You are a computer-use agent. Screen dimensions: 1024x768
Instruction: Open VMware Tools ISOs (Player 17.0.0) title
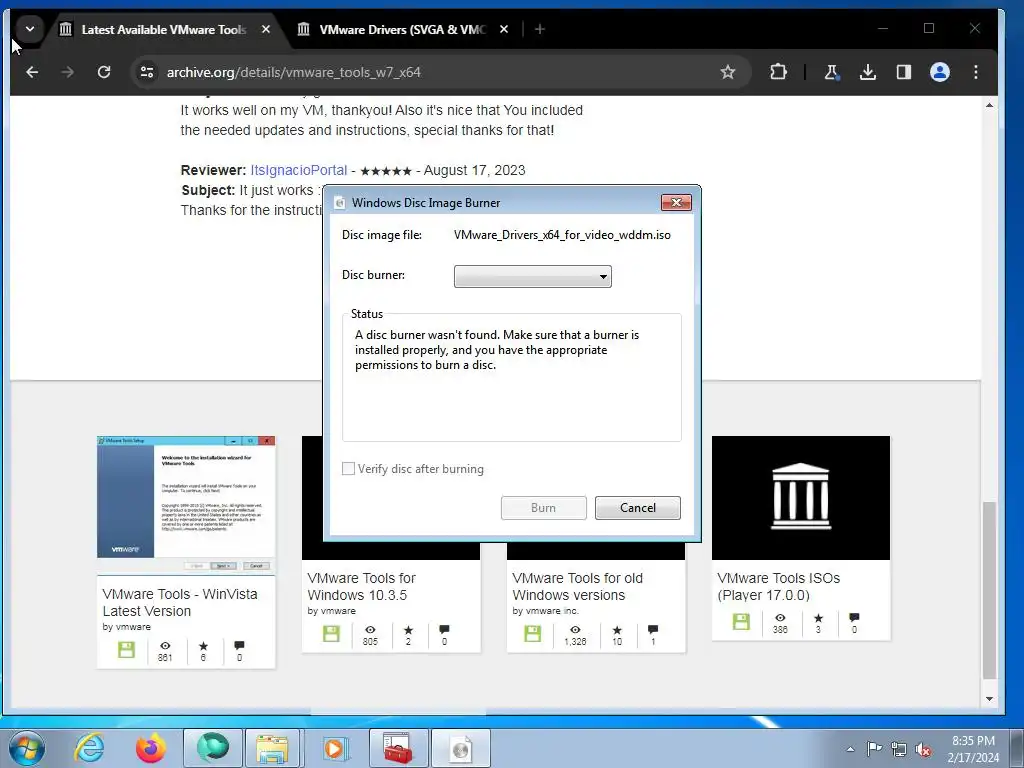(x=778, y=586)
